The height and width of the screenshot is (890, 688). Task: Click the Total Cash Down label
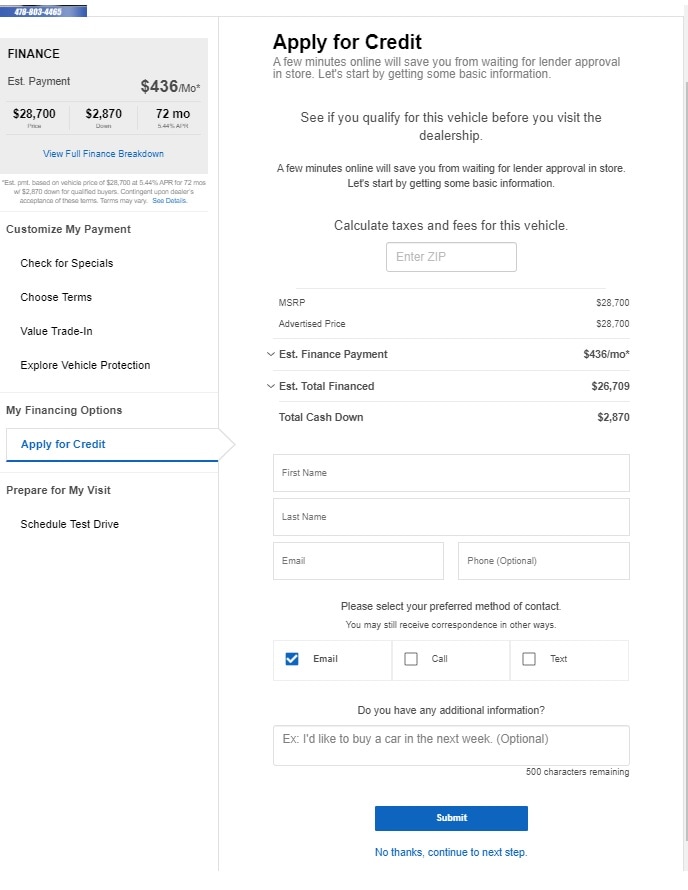321,417
